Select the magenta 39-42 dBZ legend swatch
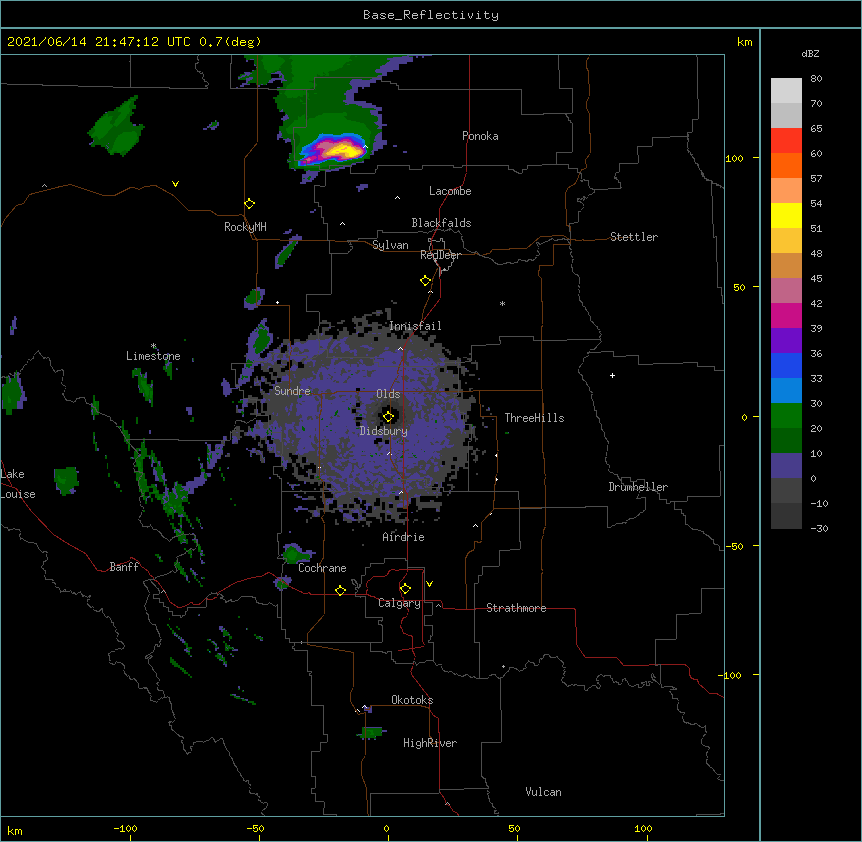The width and height of the screenshot is (862, 842). [786, 315]
